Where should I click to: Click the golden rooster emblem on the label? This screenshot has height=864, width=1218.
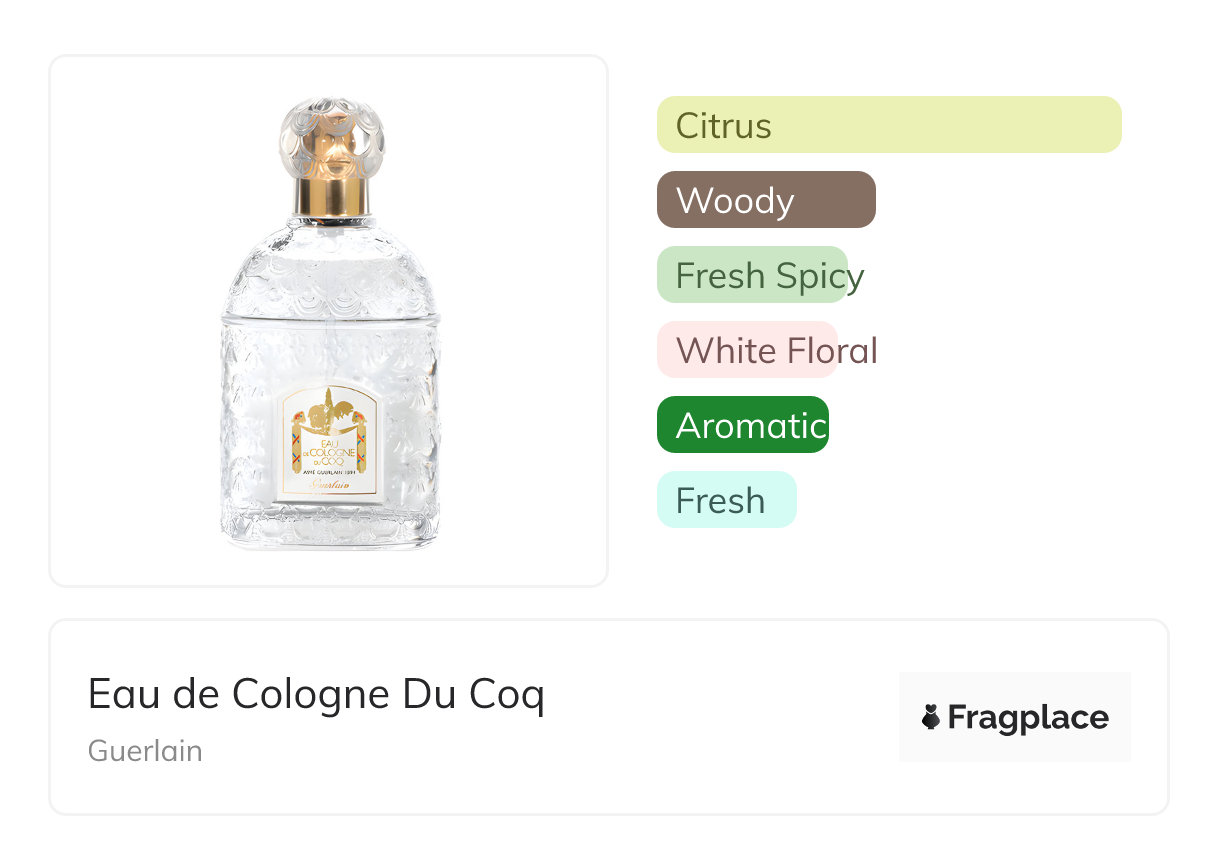point(329,410)
